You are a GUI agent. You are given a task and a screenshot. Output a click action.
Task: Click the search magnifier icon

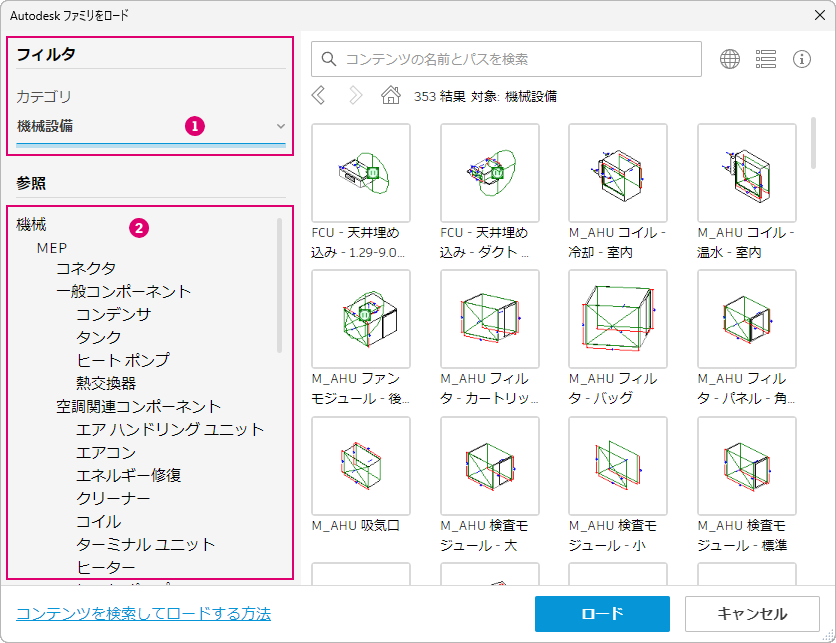(x=329, y=60)
